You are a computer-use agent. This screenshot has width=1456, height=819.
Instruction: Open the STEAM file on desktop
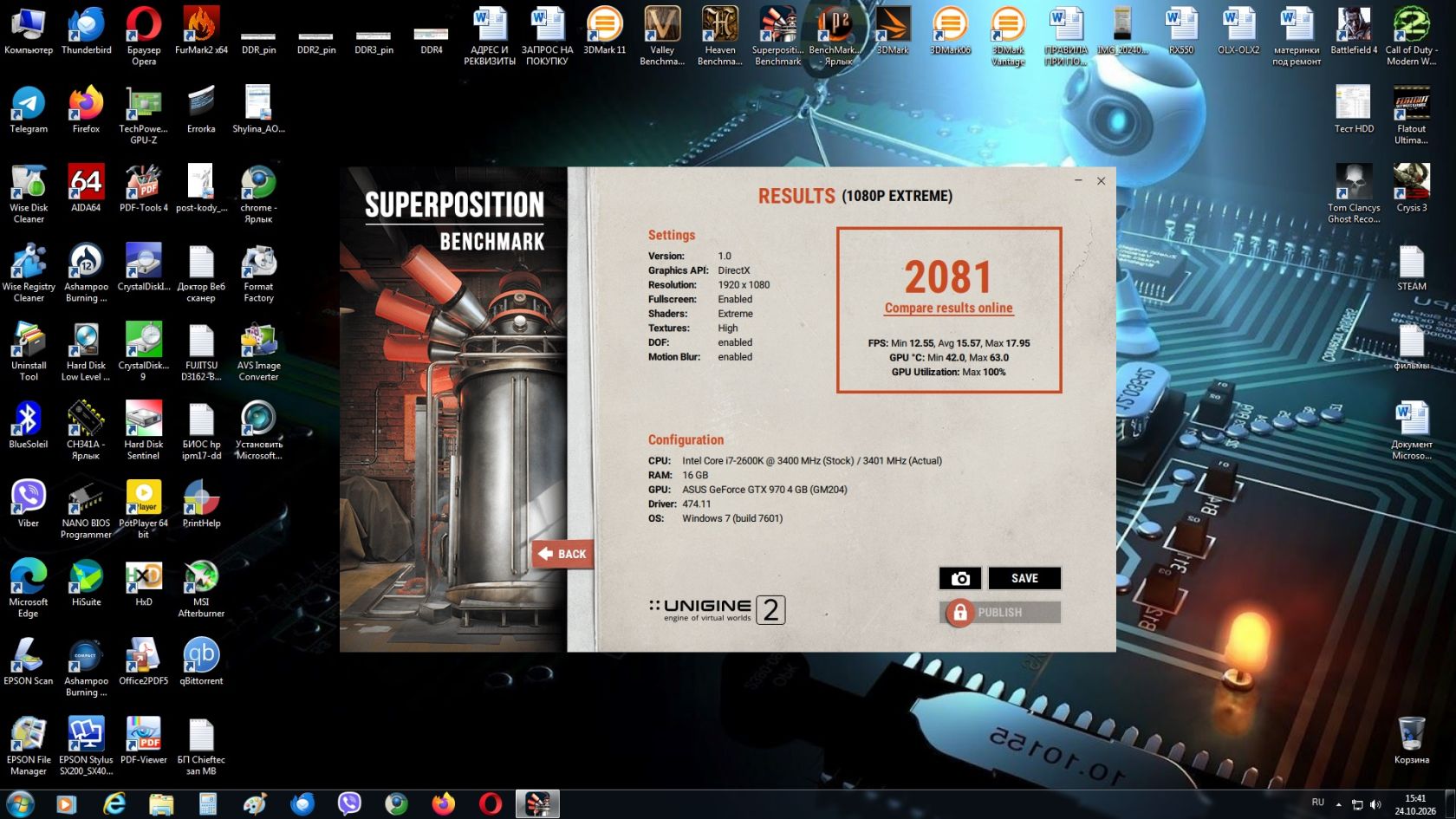coord(1412,267)
